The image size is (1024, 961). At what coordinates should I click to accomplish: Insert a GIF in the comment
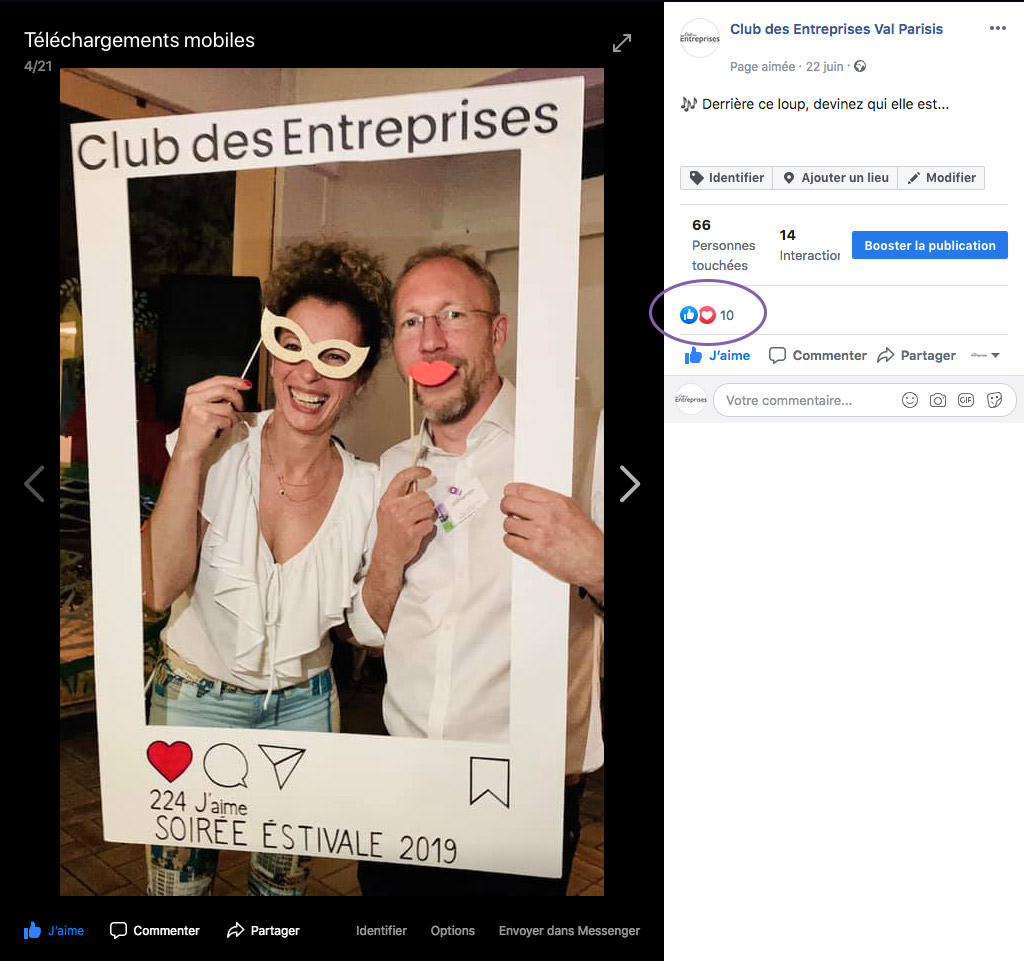pos(966,400)
